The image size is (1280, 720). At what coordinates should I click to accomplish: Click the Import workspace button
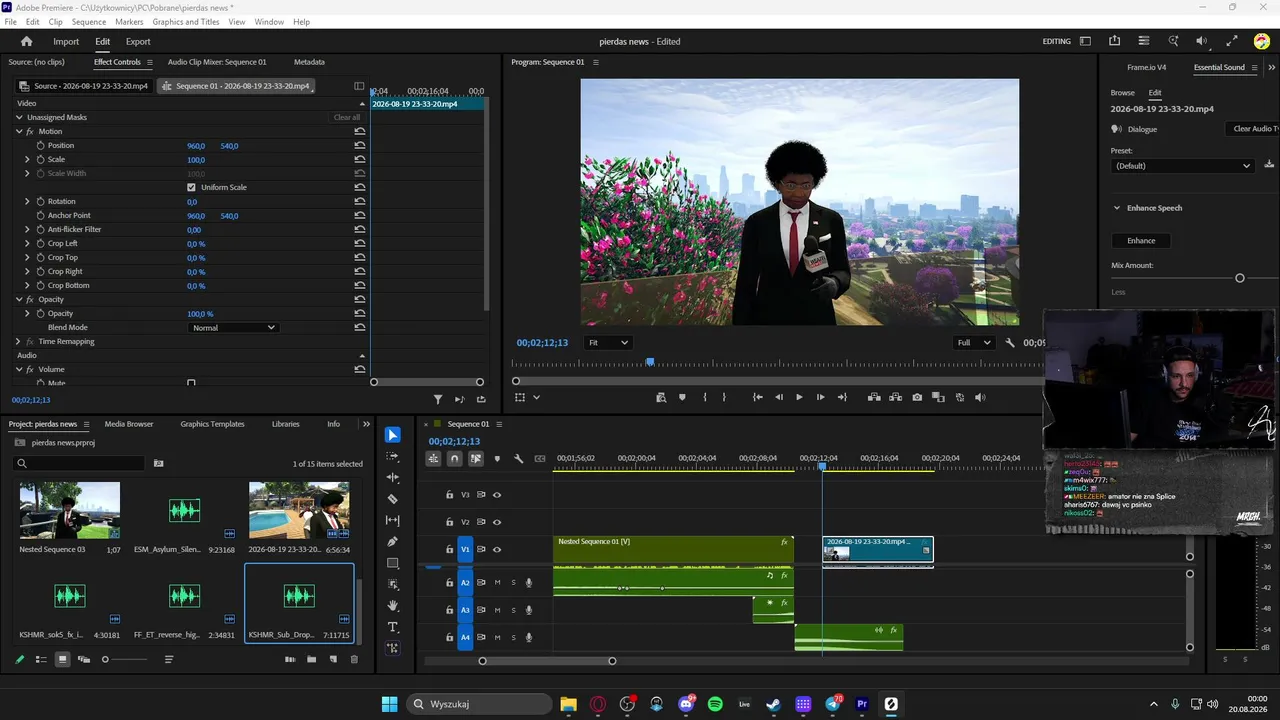click(66, 42)
